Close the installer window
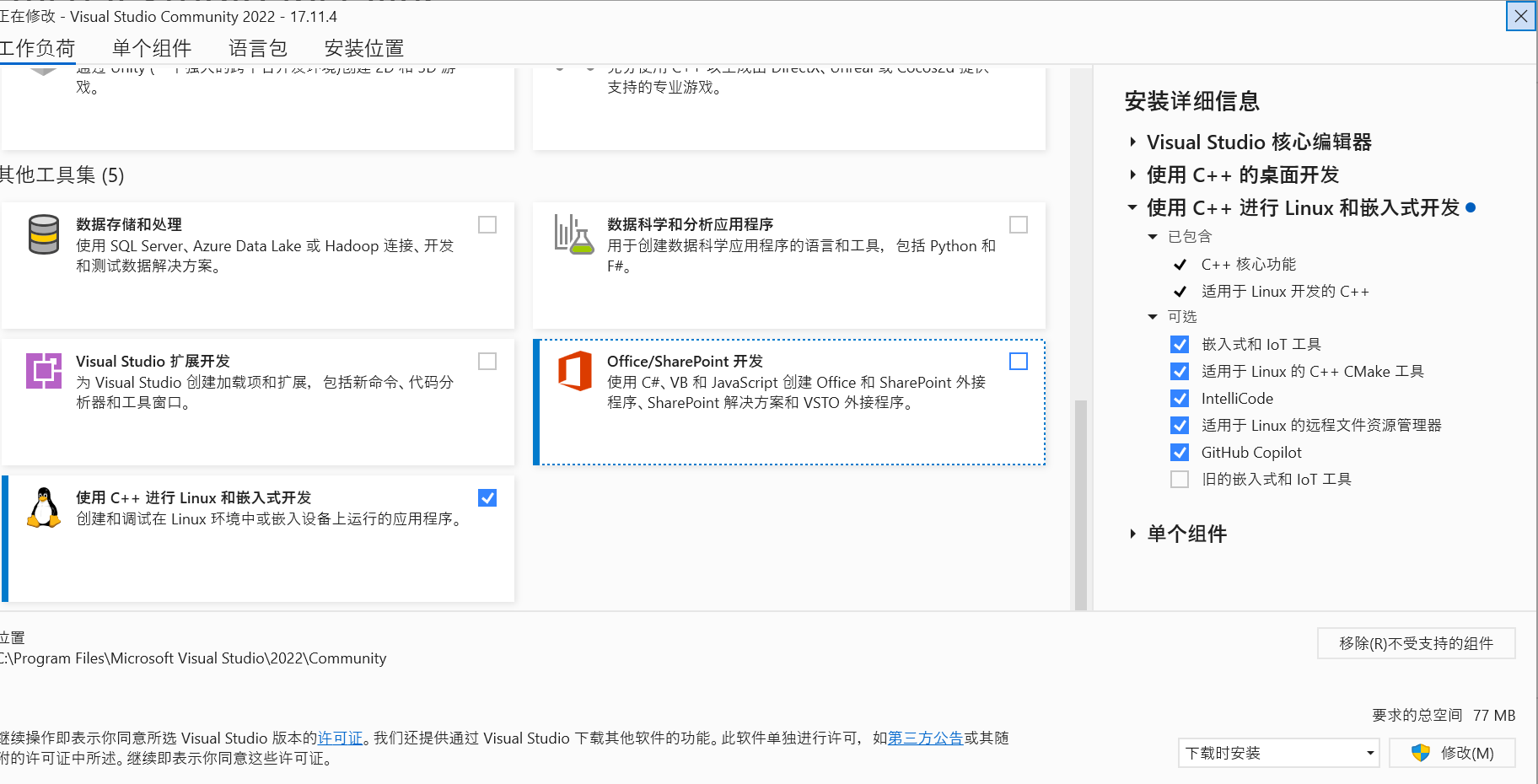 [x=1521, y=16]
